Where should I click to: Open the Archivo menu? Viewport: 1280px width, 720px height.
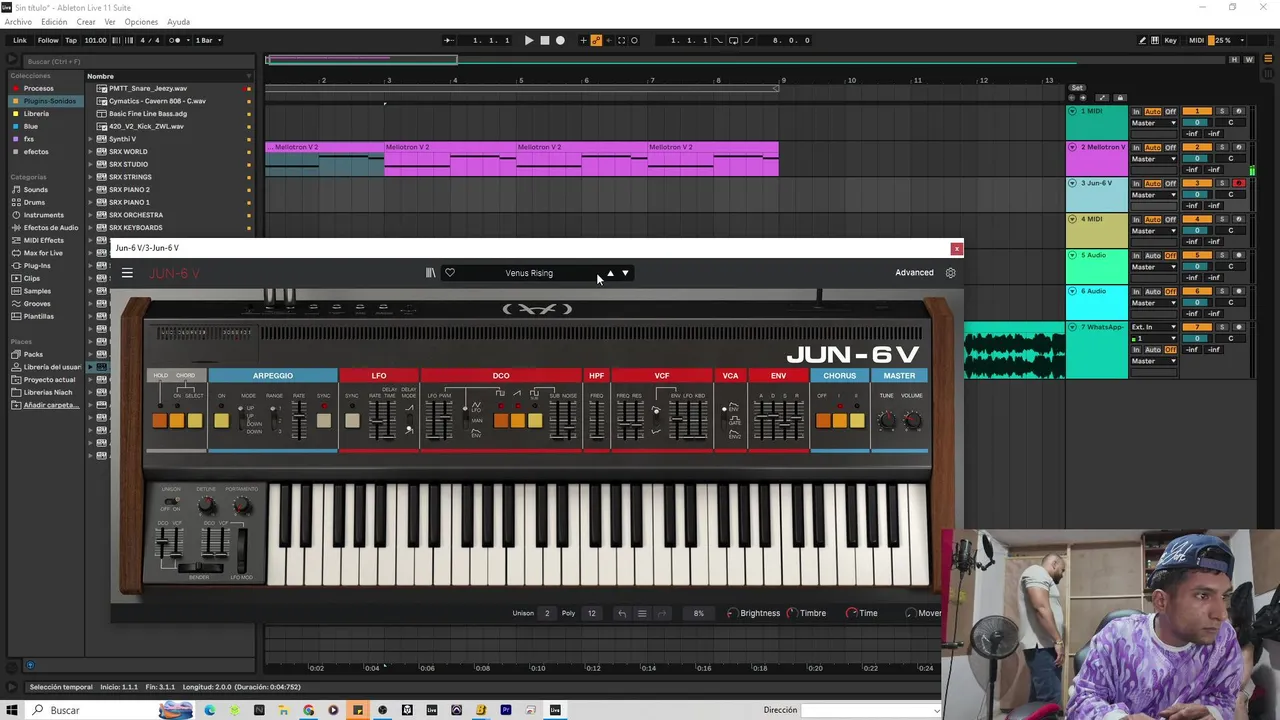tap(18, 22)
